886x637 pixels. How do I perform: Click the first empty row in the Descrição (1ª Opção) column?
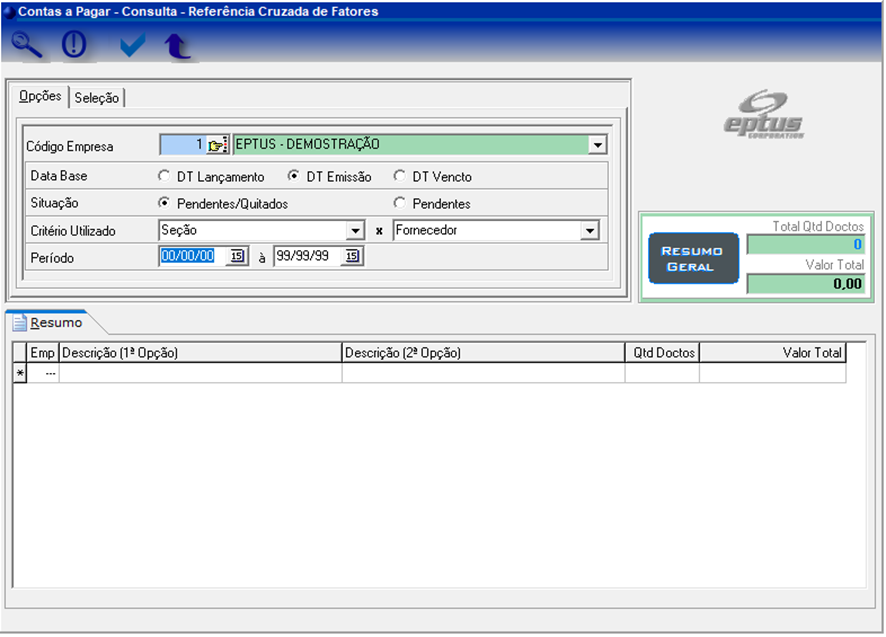pos(200,373)
